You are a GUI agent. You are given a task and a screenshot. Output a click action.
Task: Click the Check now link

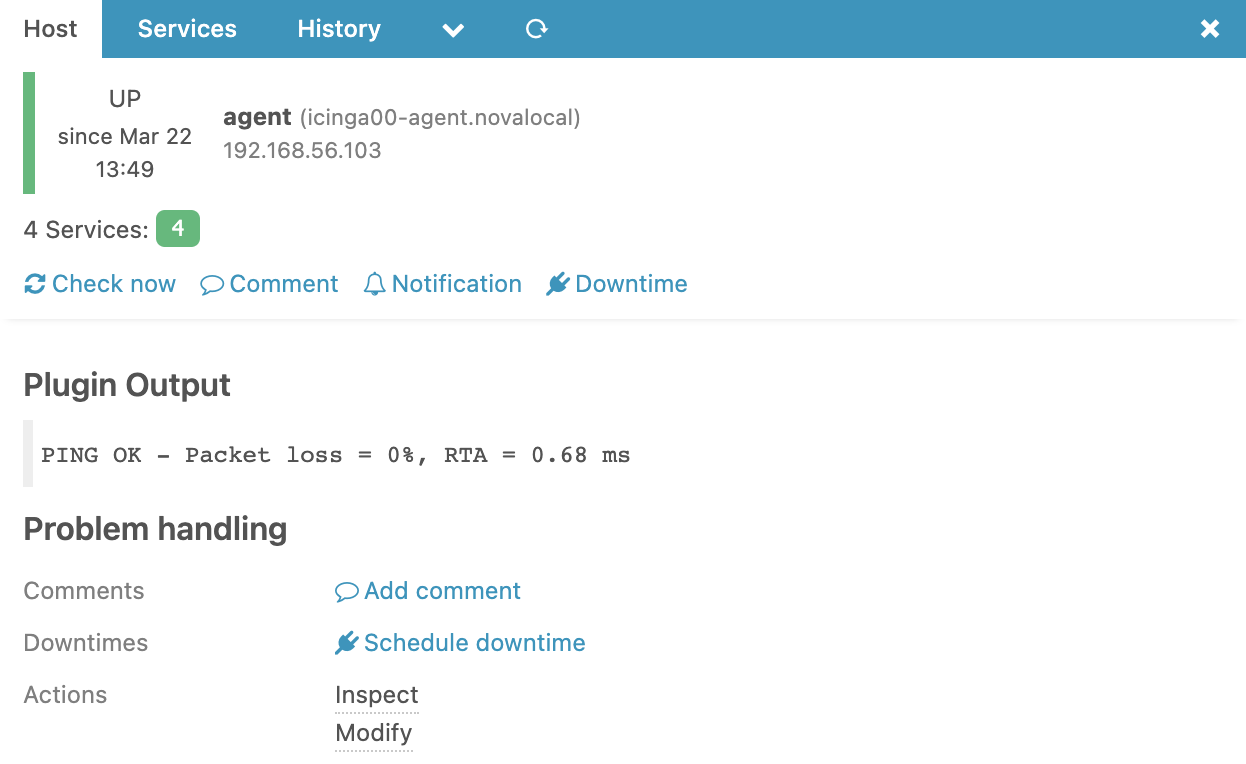pyautogui.click(x=100, y=284)
